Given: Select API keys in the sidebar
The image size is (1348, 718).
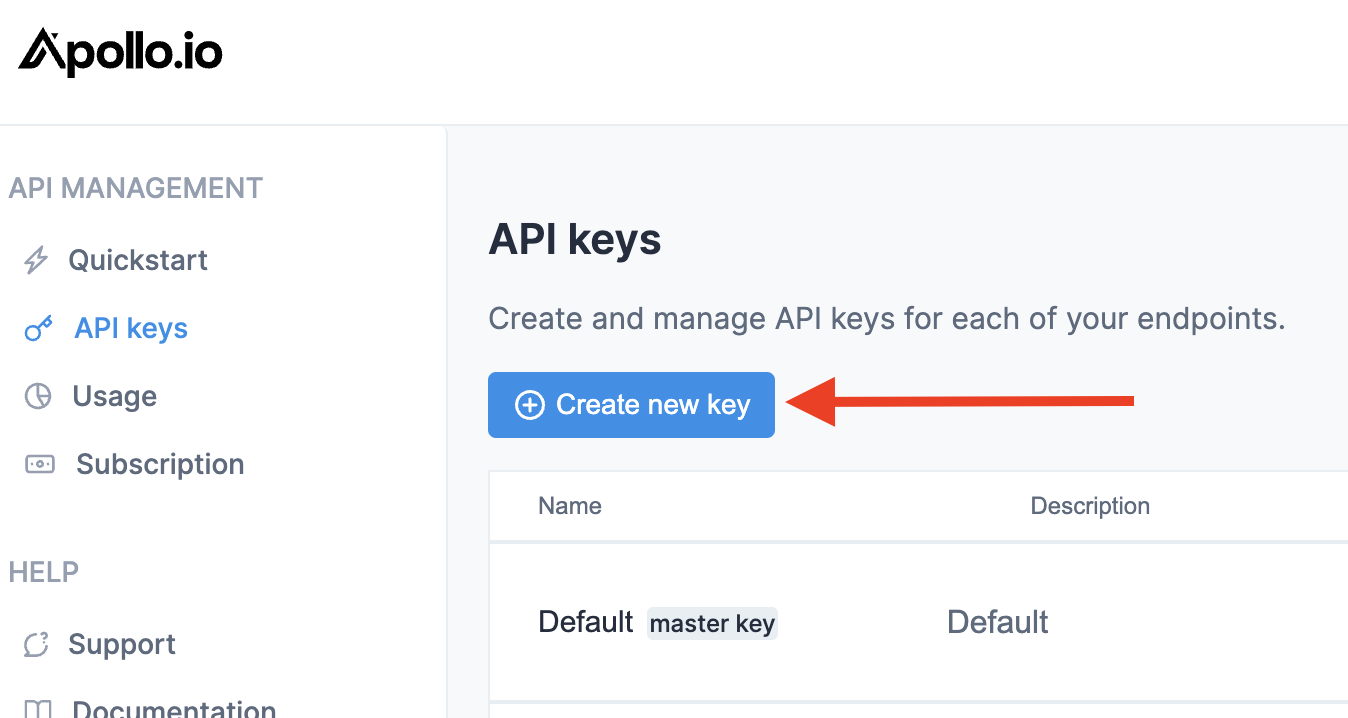Looking at the screenshot, I should pyautogui.click(x=130, y=327).
